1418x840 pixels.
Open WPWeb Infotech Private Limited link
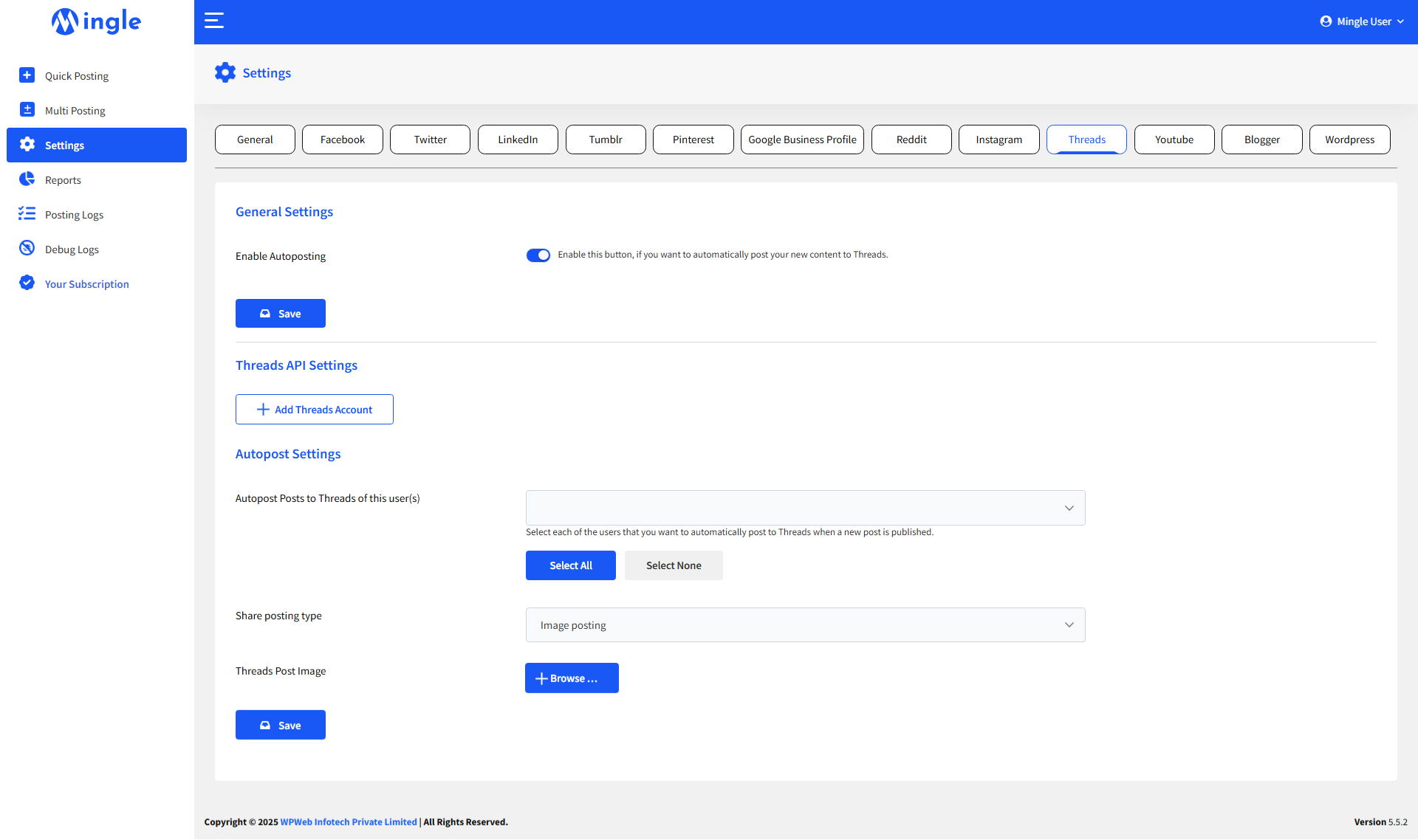(349, 822)
